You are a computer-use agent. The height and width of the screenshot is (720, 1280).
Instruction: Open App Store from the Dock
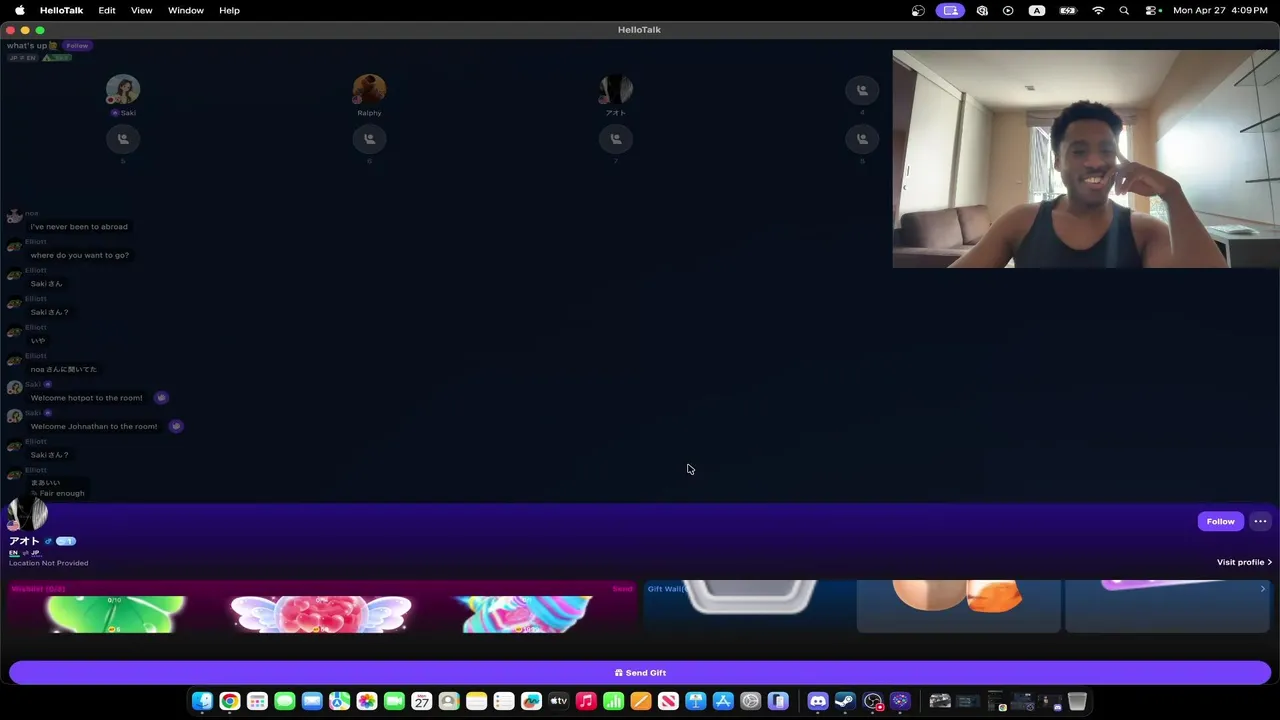coord(723,701)
